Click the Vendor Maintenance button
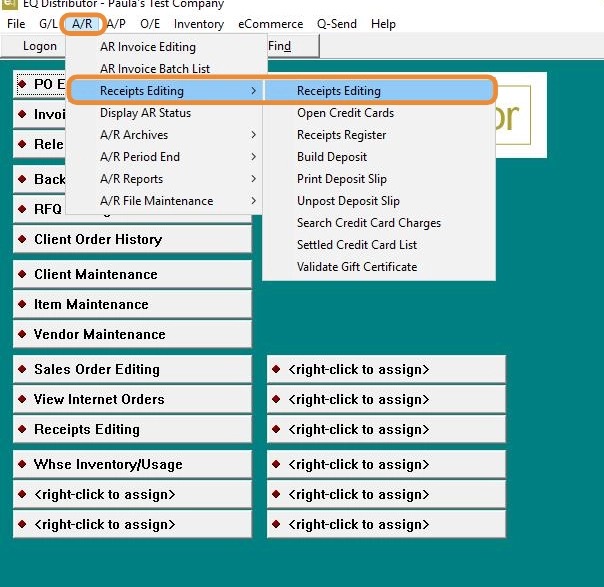This screenshot has width=604, height=587. [x=132, y=334]
